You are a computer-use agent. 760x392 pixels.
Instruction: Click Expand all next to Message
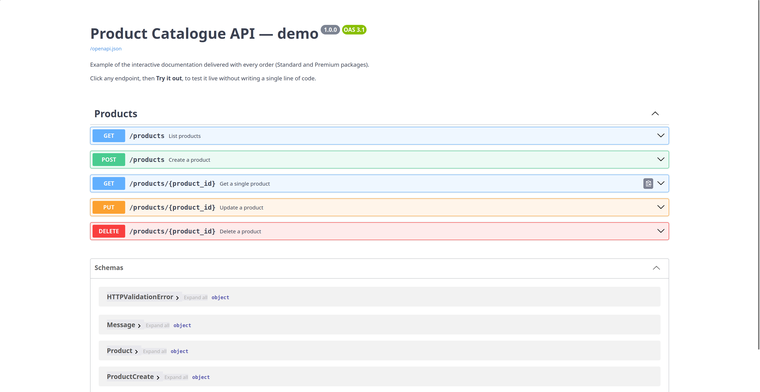[157, 326]
